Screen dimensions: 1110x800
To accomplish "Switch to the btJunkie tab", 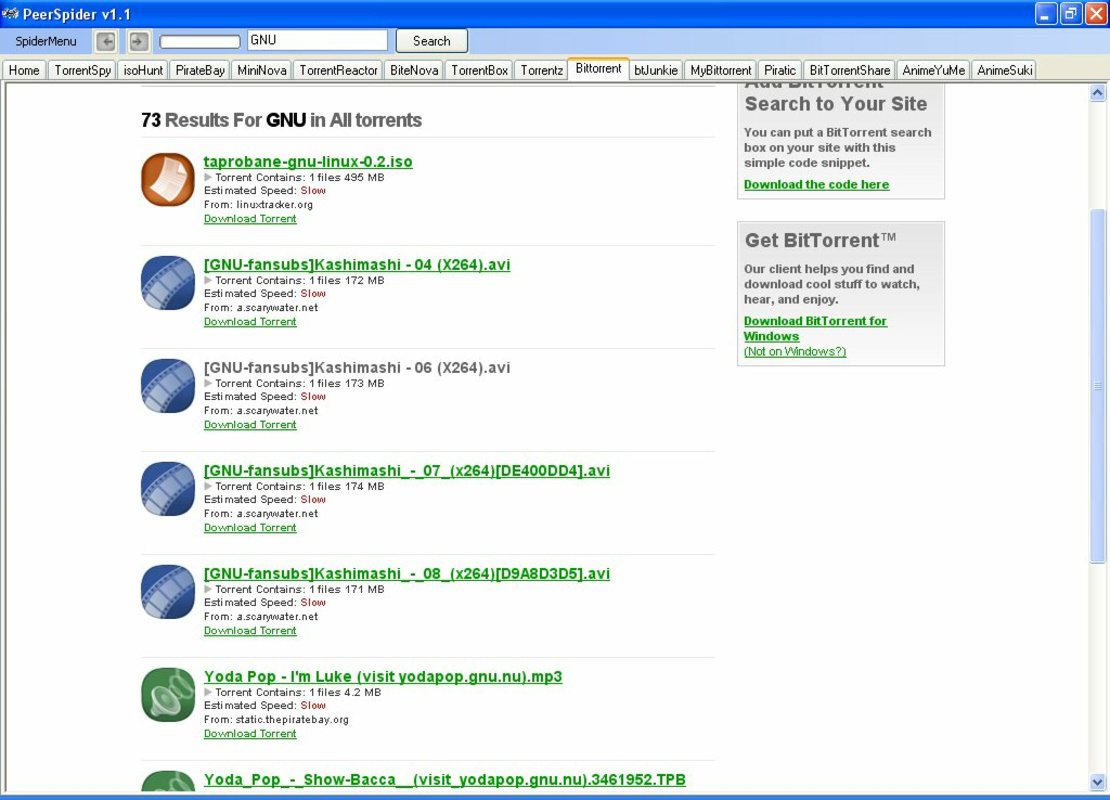I will pyautogui.click(x=656, y=70).
